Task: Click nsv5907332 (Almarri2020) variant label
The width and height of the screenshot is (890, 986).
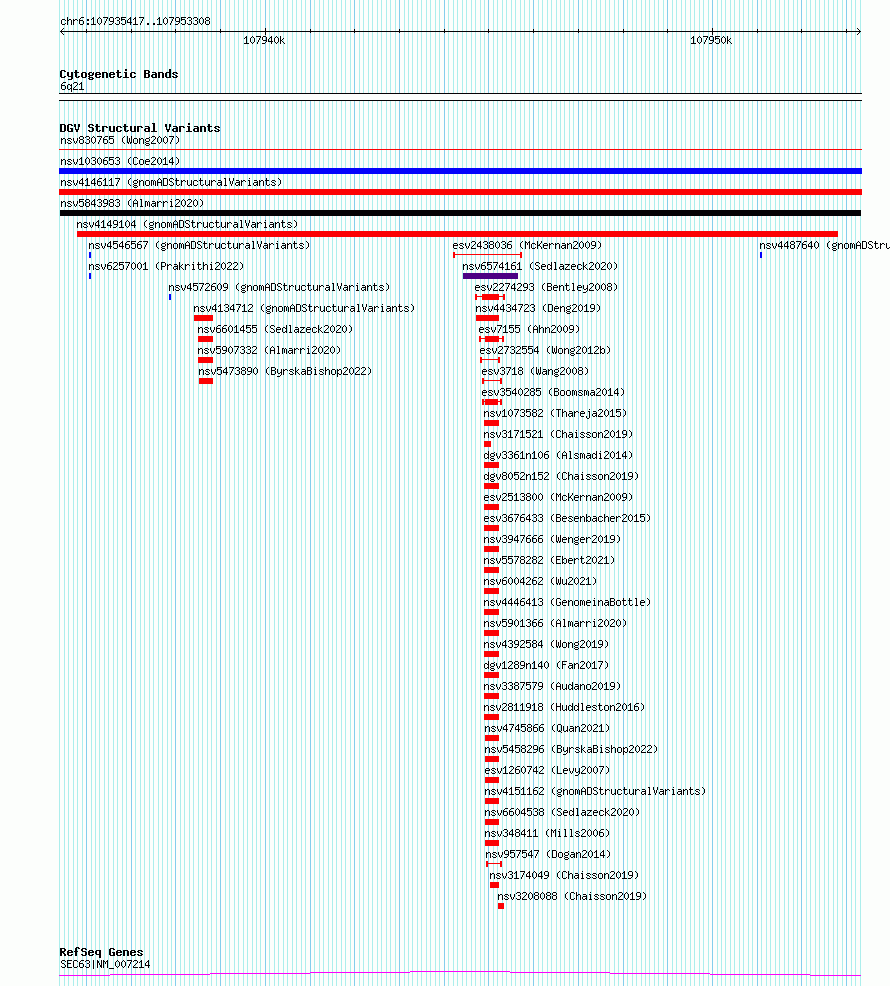Action: pyautogui.click(x=269, y=350)
